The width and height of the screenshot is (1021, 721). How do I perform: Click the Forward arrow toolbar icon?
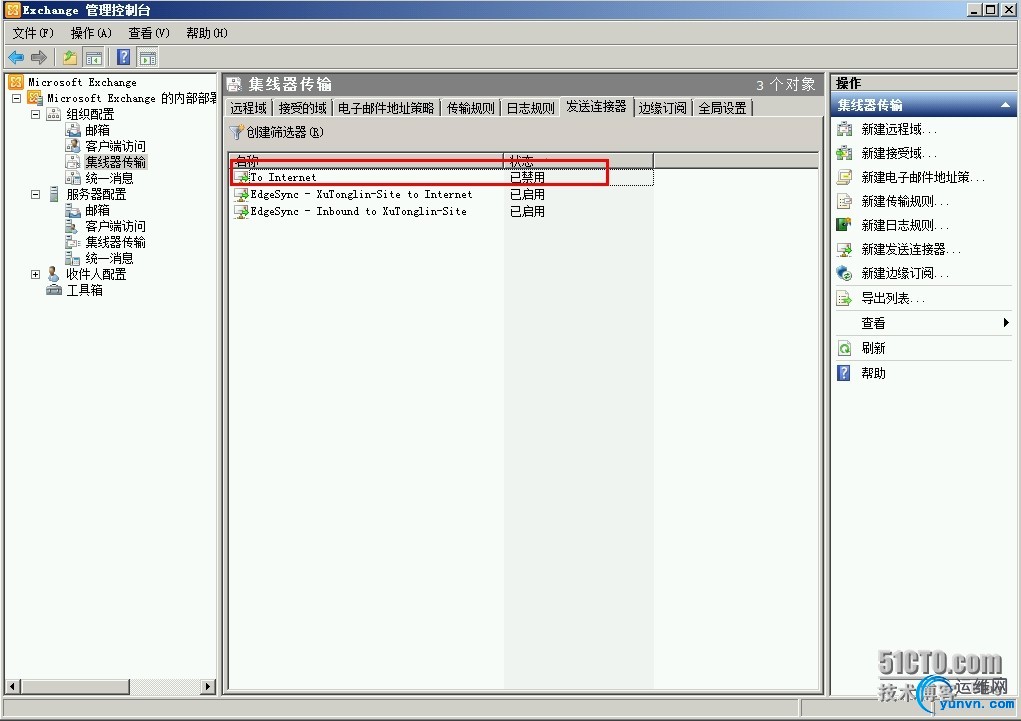click(x=39, y=58)
